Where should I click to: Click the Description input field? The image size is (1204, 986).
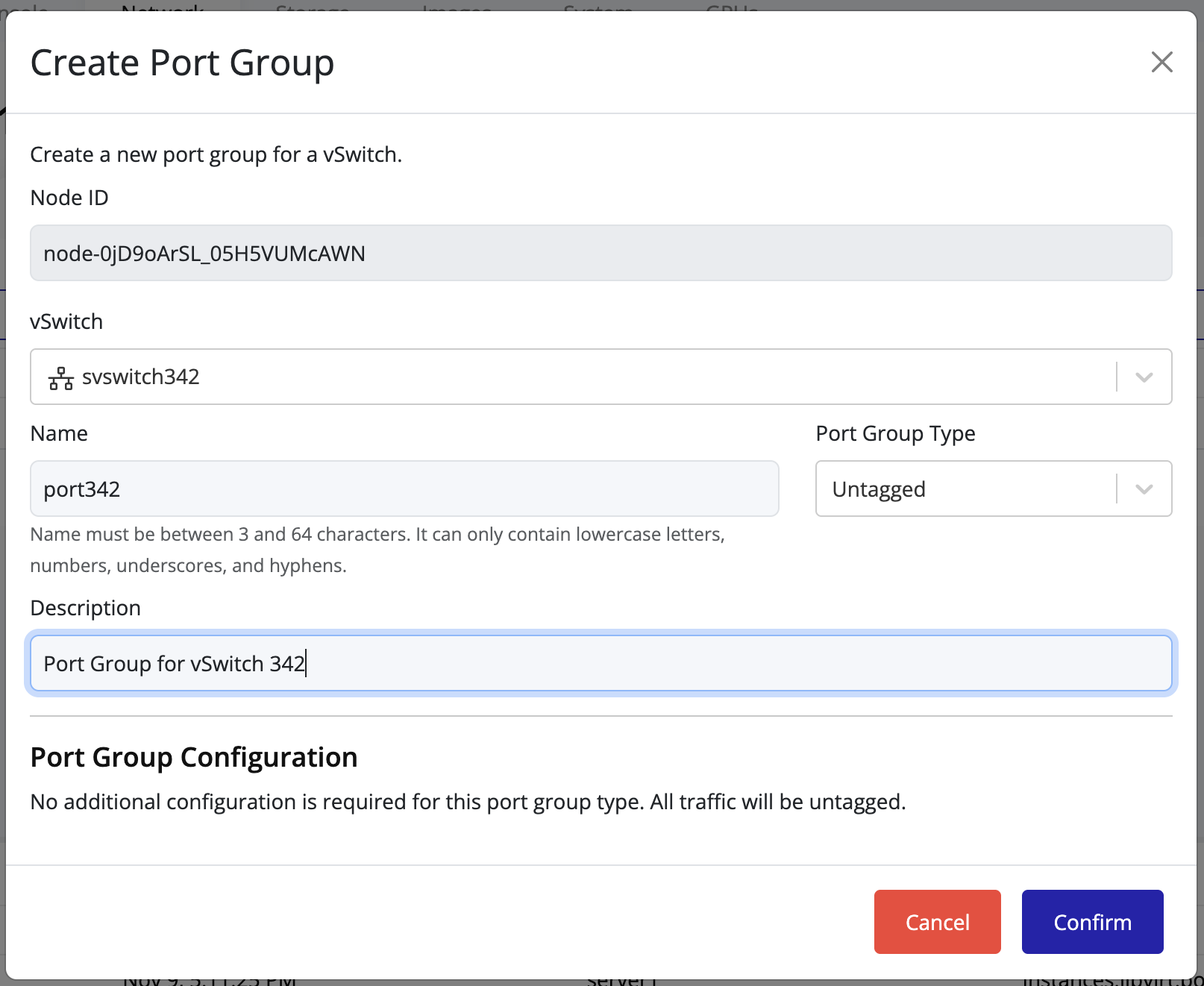pos(597,663)
